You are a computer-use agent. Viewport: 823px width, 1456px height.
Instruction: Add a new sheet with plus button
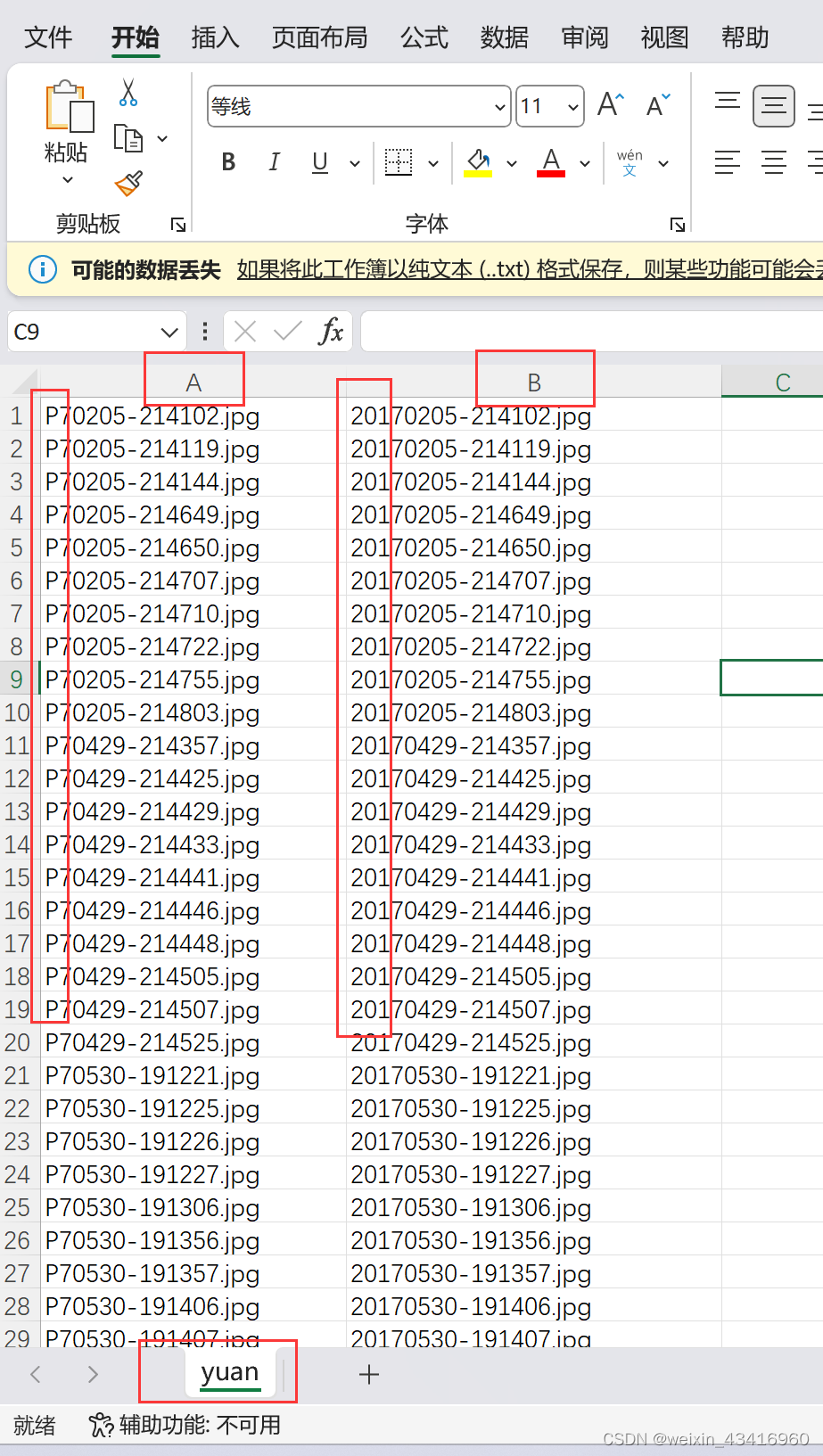(369, 1374)
